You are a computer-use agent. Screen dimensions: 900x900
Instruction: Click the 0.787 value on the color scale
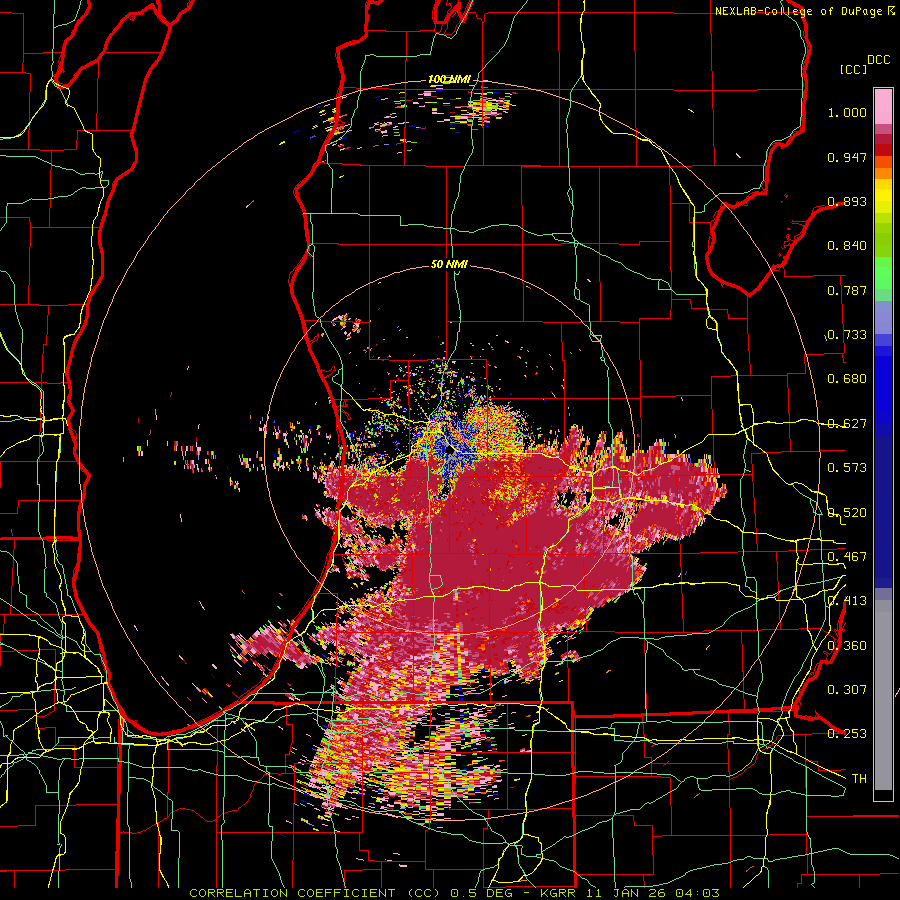847,290
